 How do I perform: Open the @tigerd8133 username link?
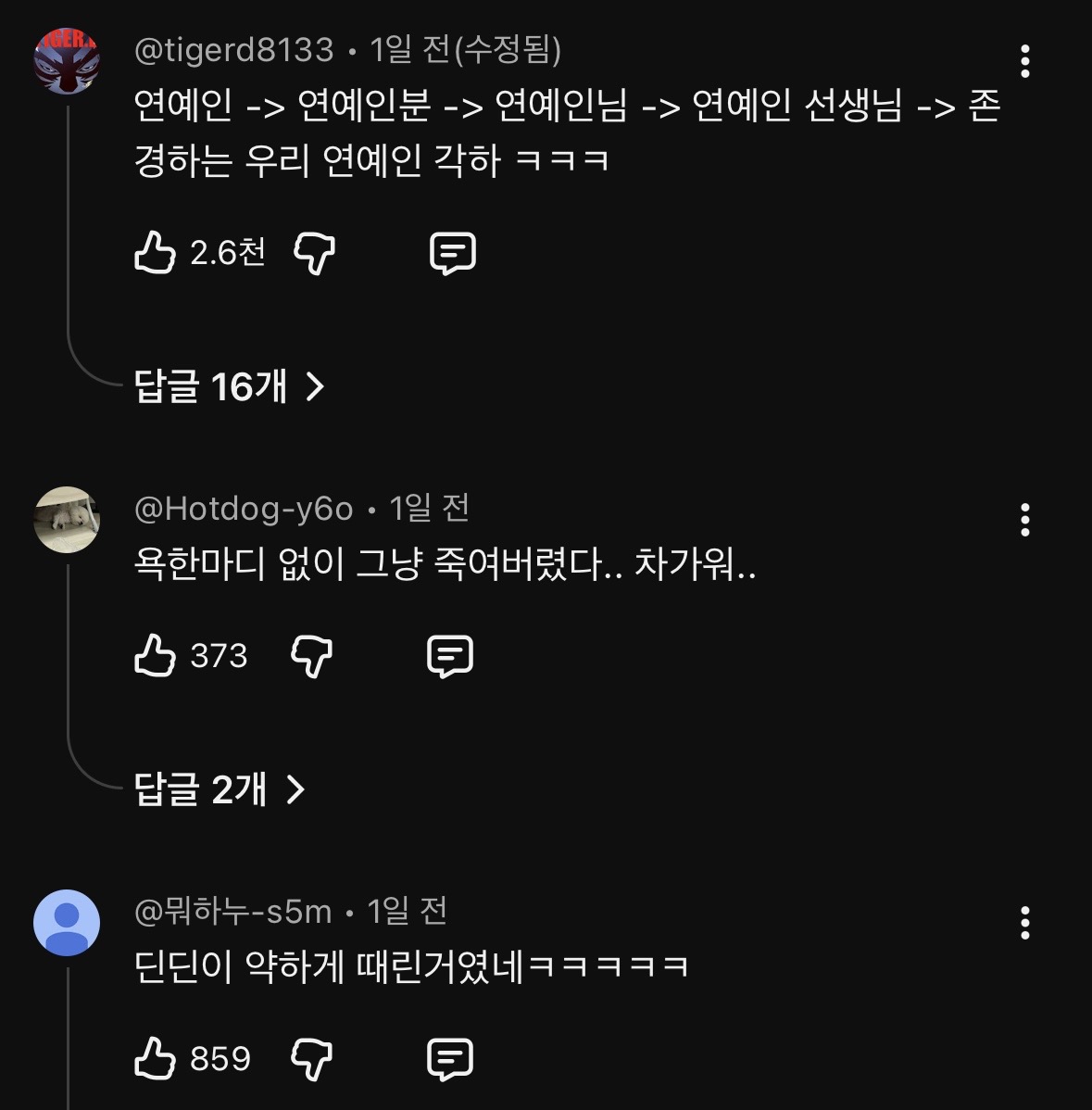[x=233, y=49]
